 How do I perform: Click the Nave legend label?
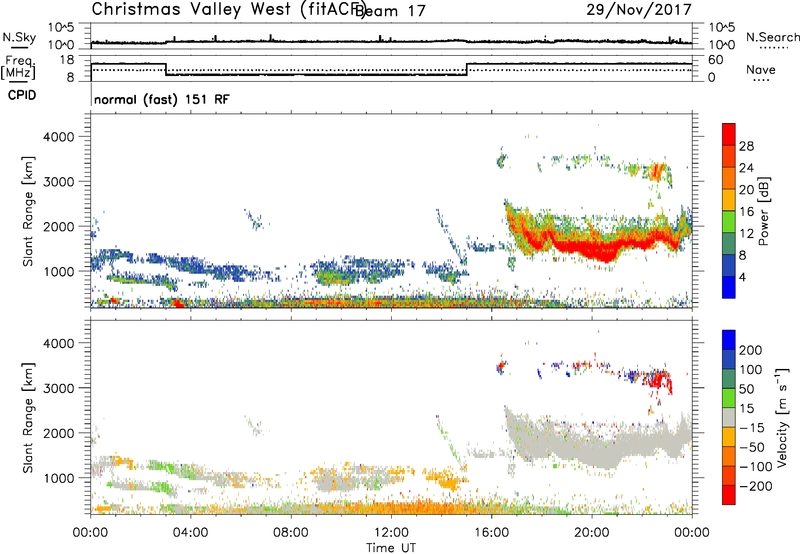pos(760,70)
